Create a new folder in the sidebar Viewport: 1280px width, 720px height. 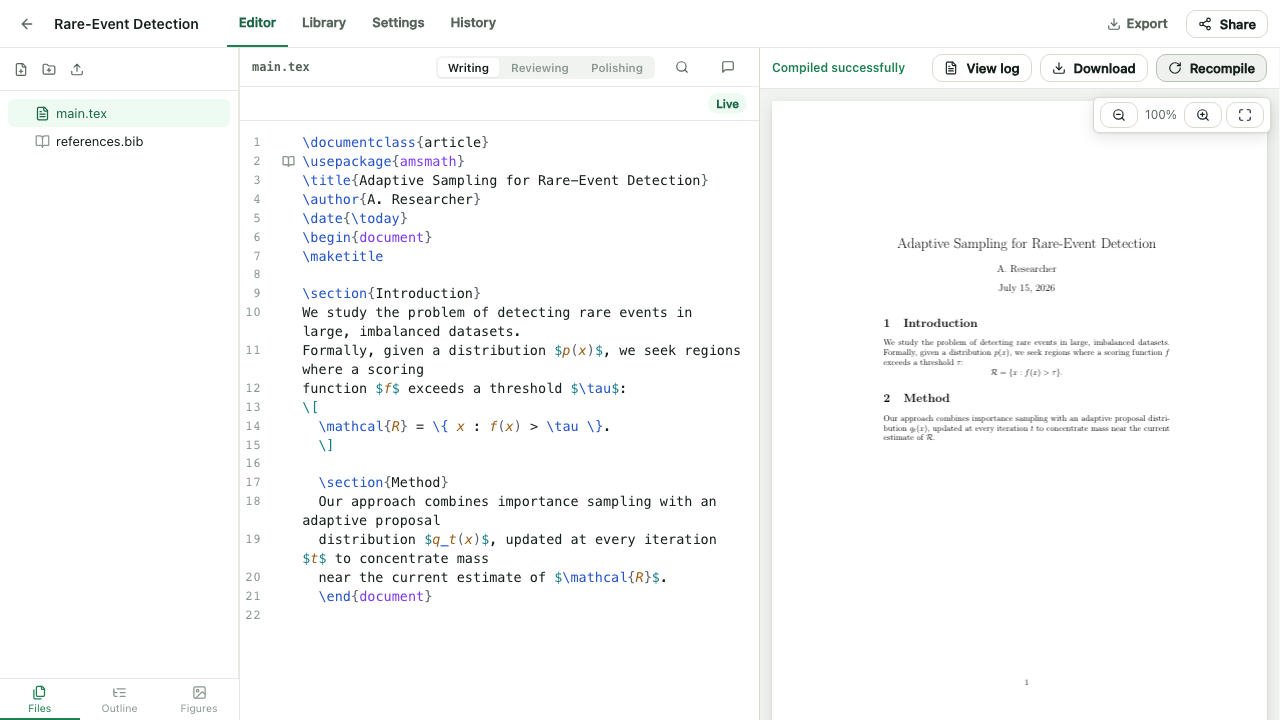point(49,69)
